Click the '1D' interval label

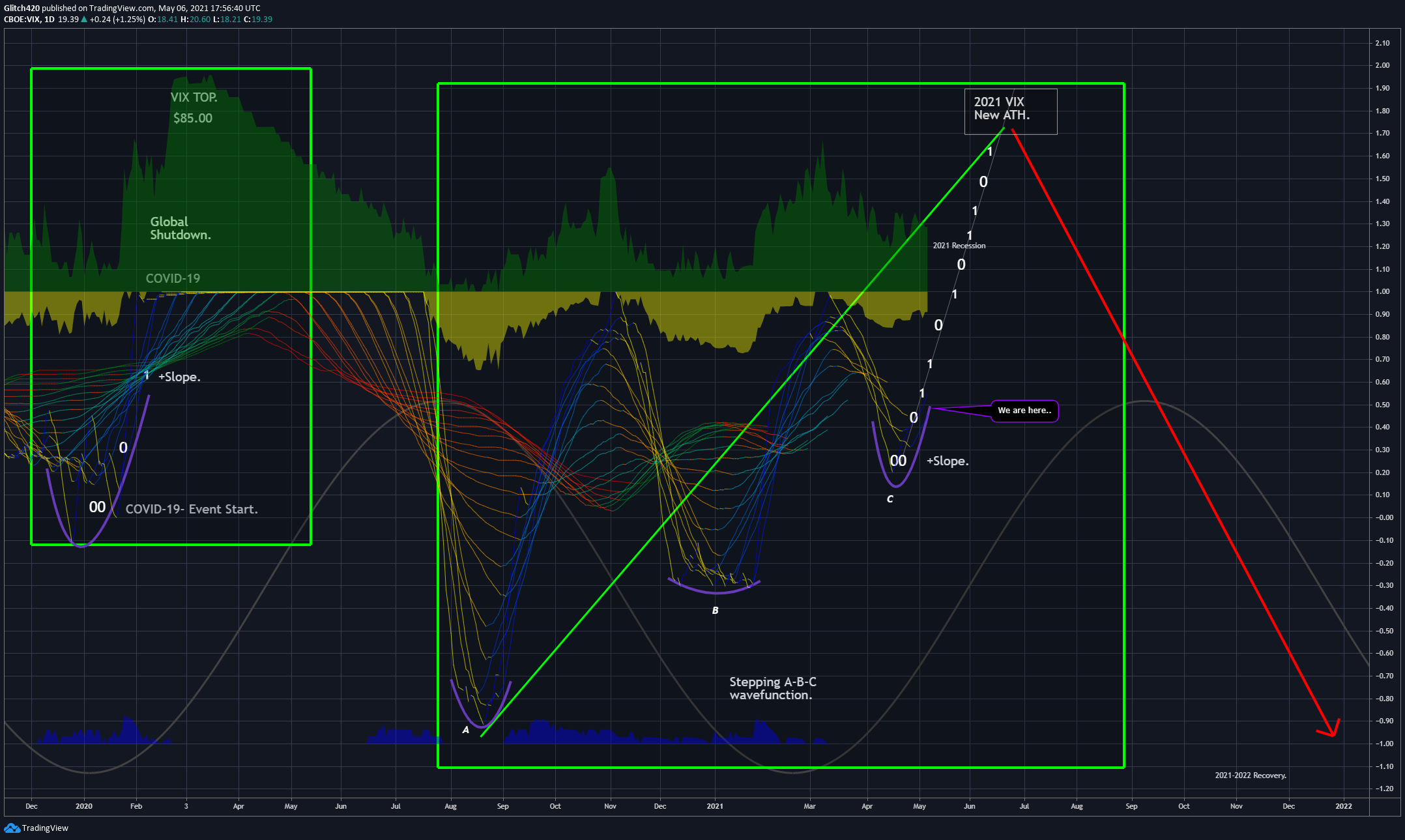(50, 20)
